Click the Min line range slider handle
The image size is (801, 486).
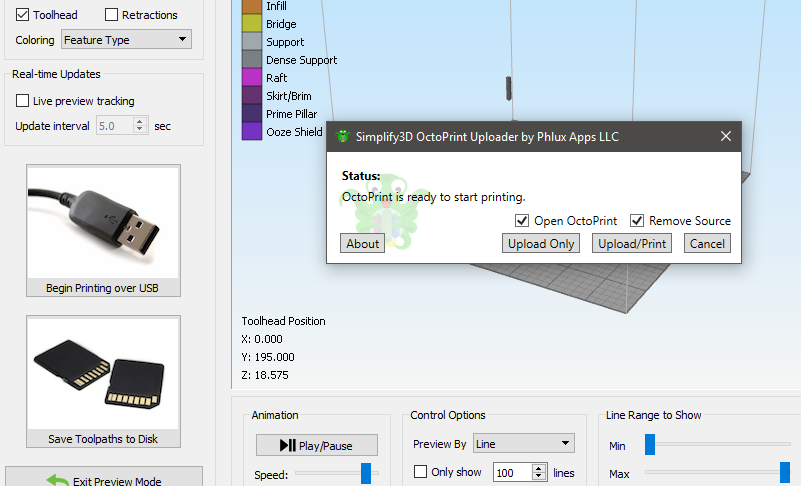(x=650, y=444)
